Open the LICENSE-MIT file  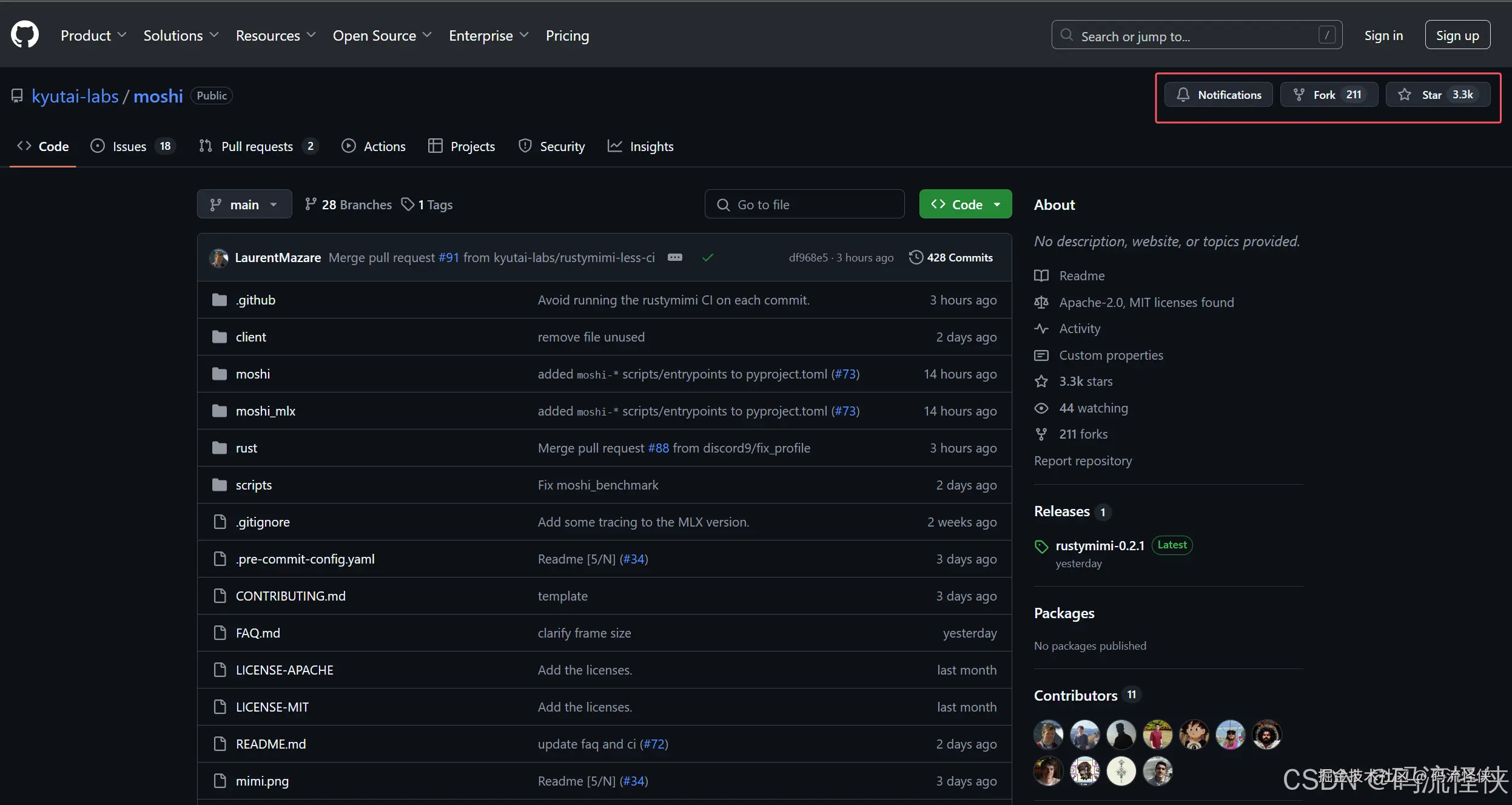pos(272,707)
